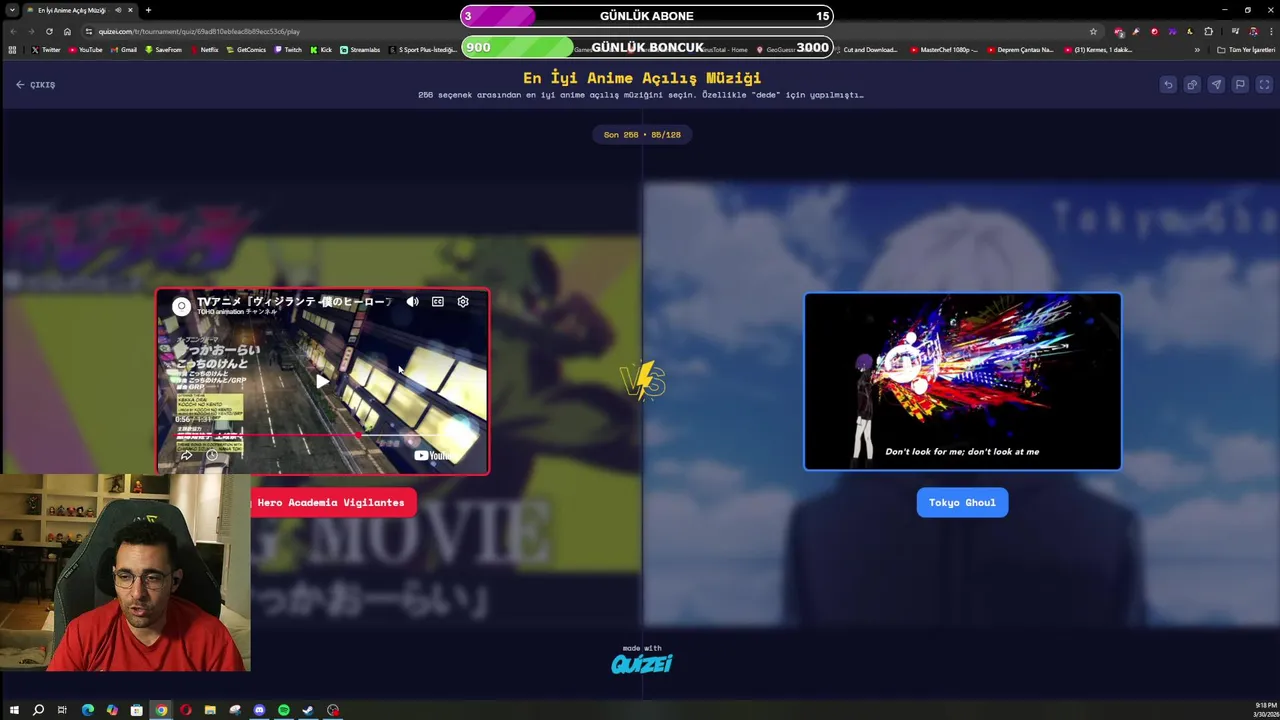Open the Windows Start menu
1280x720 pixels.
pos(14,710)
